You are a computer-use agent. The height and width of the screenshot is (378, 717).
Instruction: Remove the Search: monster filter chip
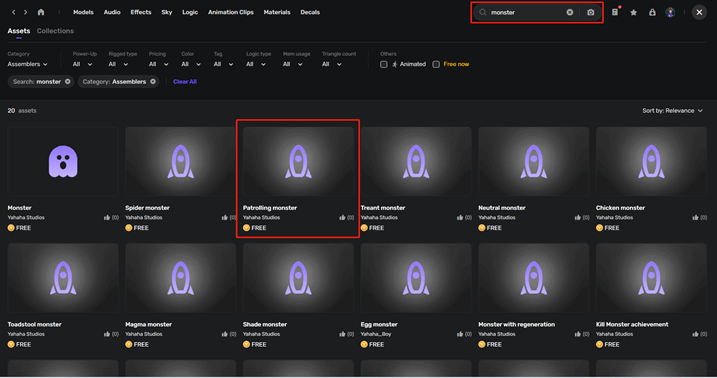pos(68,81)
